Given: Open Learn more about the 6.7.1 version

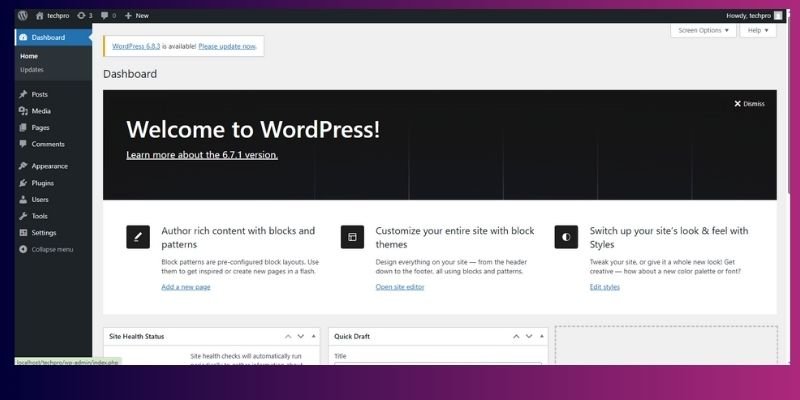Looking at the screenshot, I should point(202,155).
